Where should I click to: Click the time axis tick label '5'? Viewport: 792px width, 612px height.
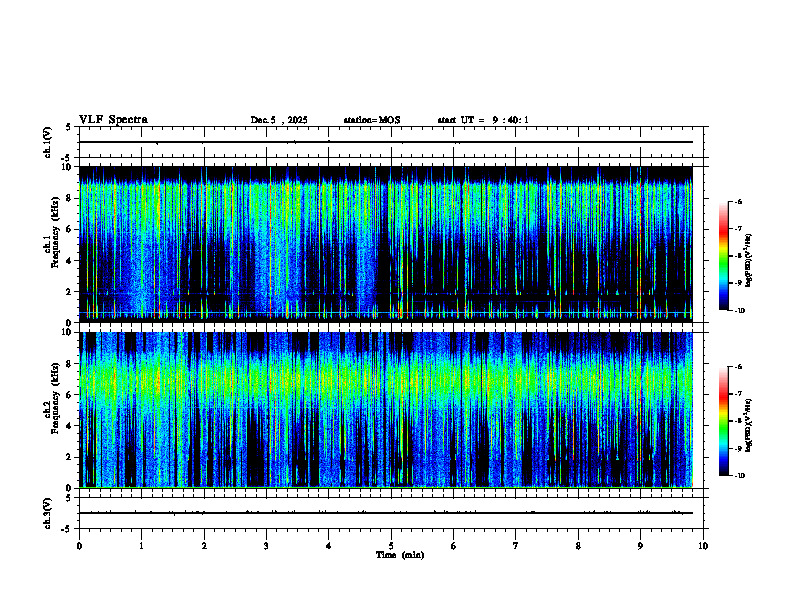pyautogui.click(x=391, y=546)
